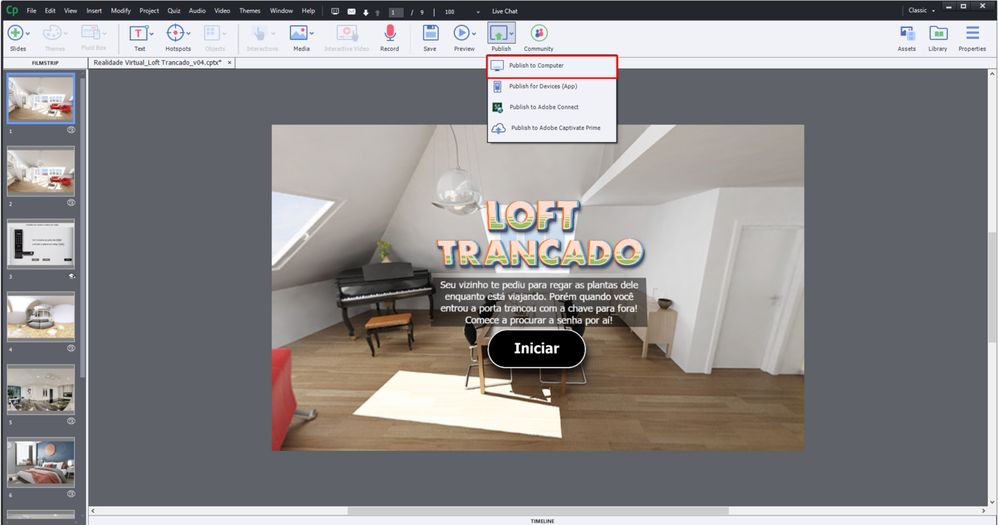Open the Library panel
Screen dimensions: 998x525
[937, 33]
